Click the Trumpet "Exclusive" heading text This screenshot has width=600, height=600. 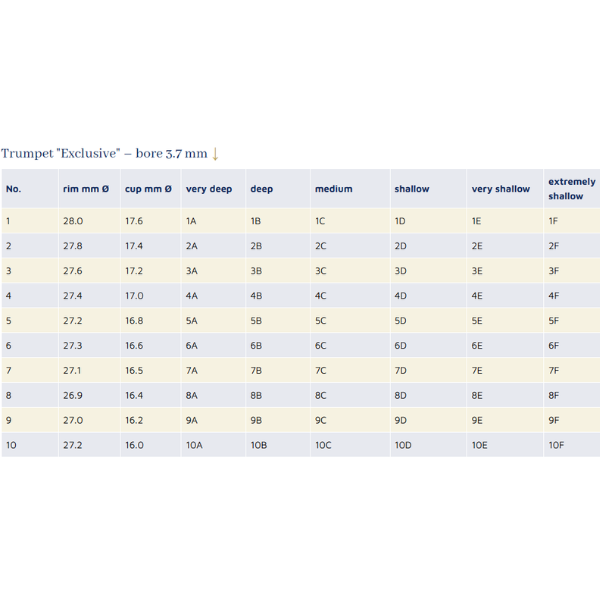[104, 153]
